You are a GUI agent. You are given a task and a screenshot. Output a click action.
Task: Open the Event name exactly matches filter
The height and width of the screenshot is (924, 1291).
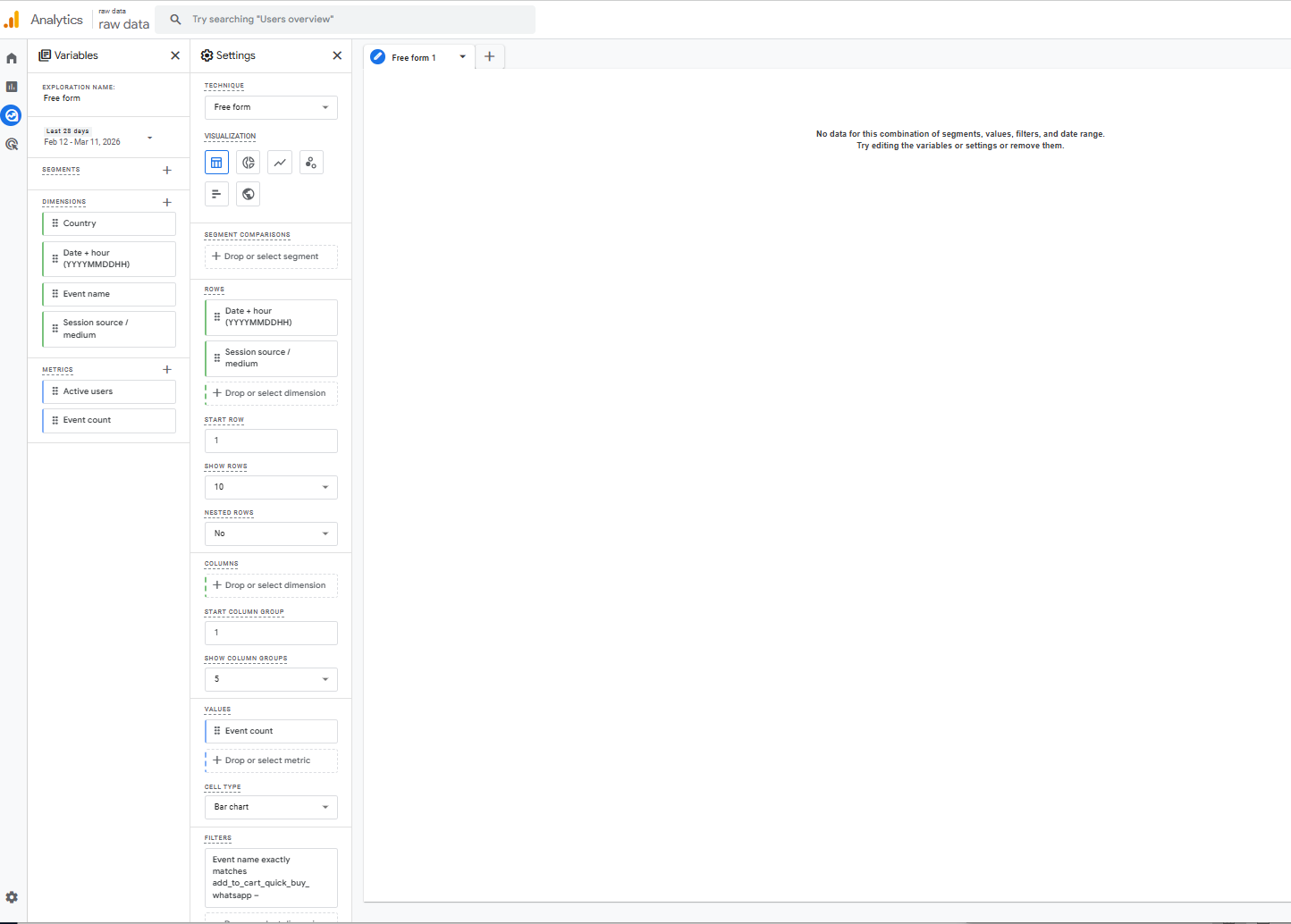271,878
